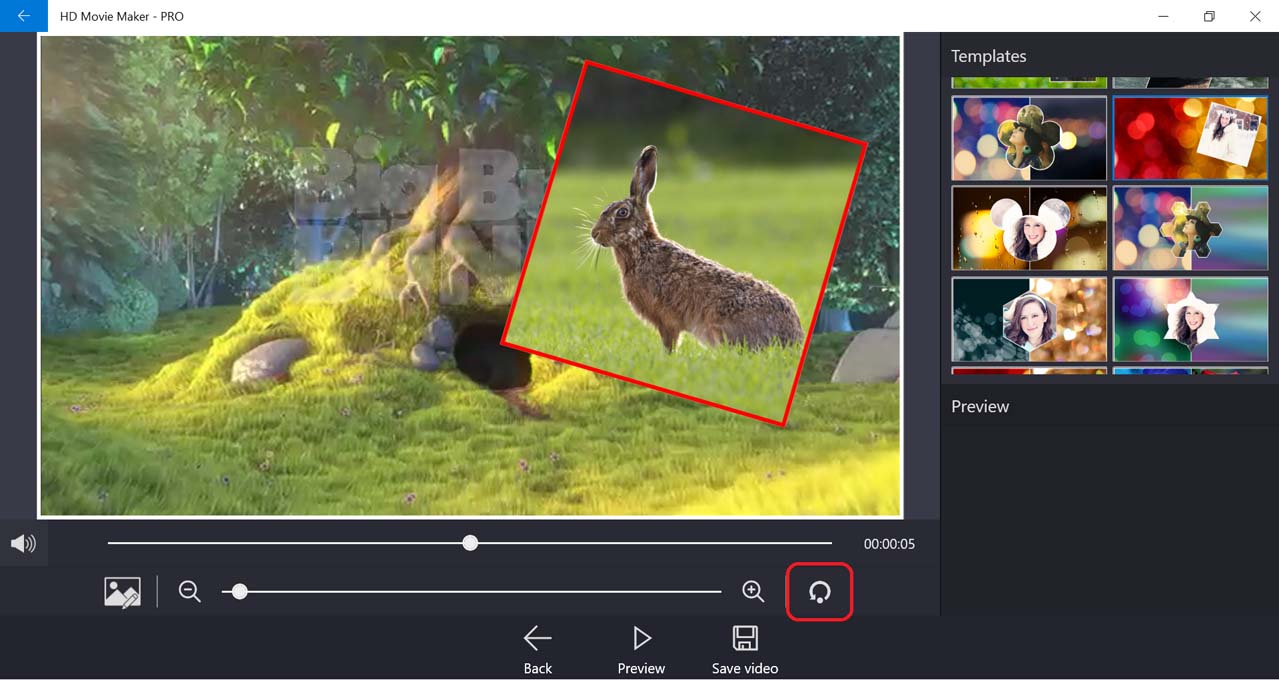Select the teal hexagon portrait template
Screen dimensions: 1279x680
[1029, 319]
